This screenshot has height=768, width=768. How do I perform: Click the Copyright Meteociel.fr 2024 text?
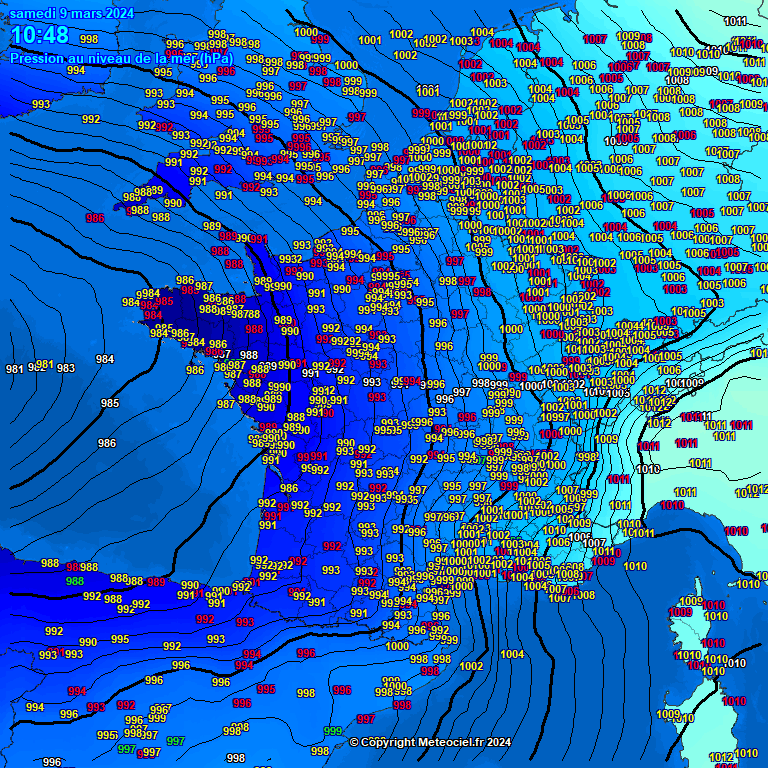[x=430, y=742]
